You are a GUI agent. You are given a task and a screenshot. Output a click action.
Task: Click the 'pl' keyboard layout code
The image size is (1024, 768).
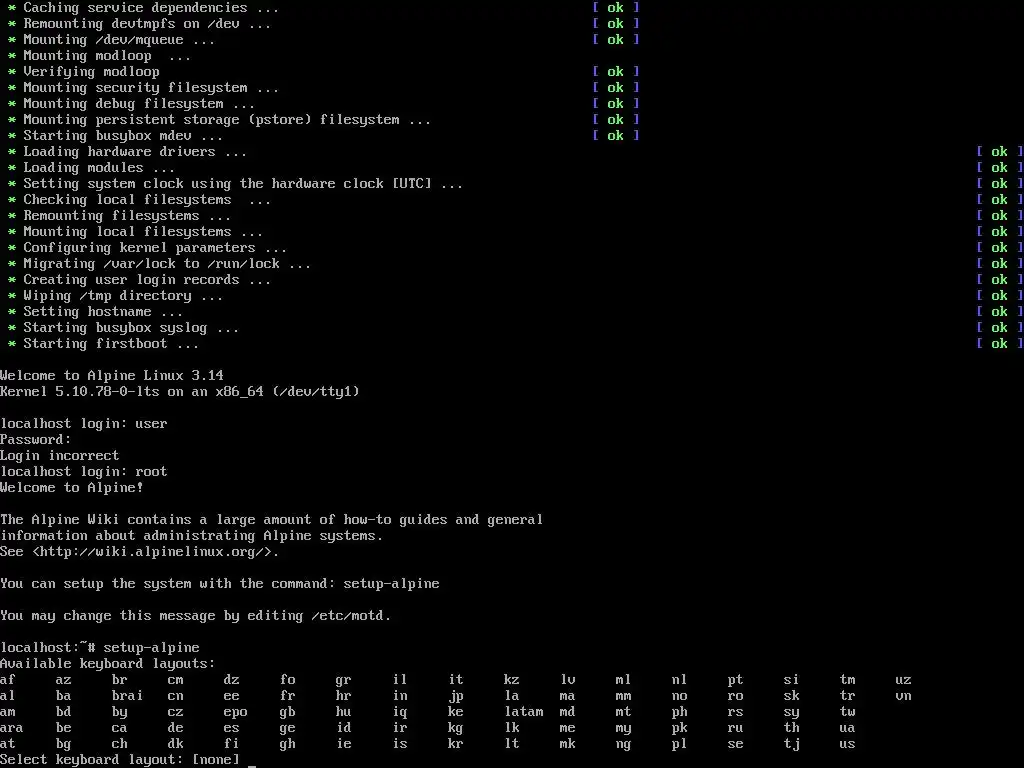coord(679,744)
